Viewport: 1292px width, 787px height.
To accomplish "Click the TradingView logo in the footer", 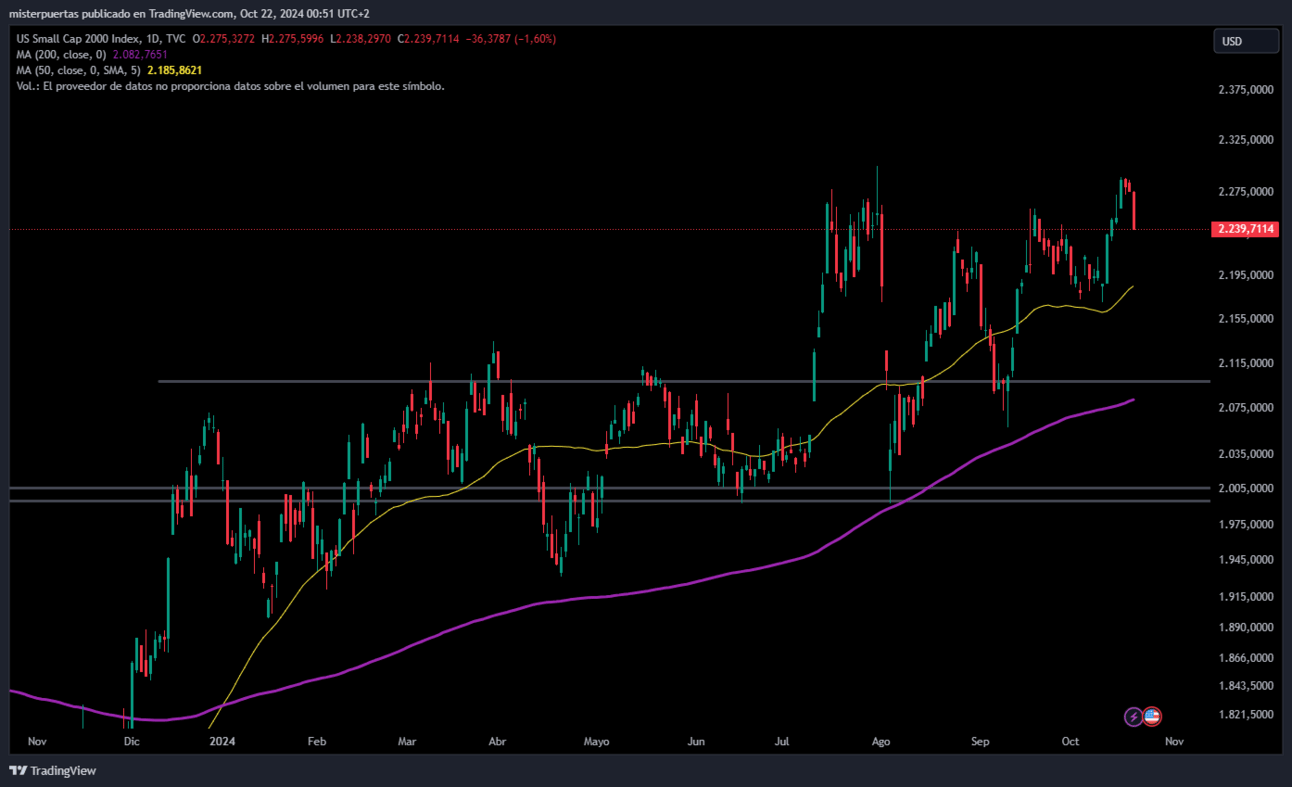I will (53, 770).
